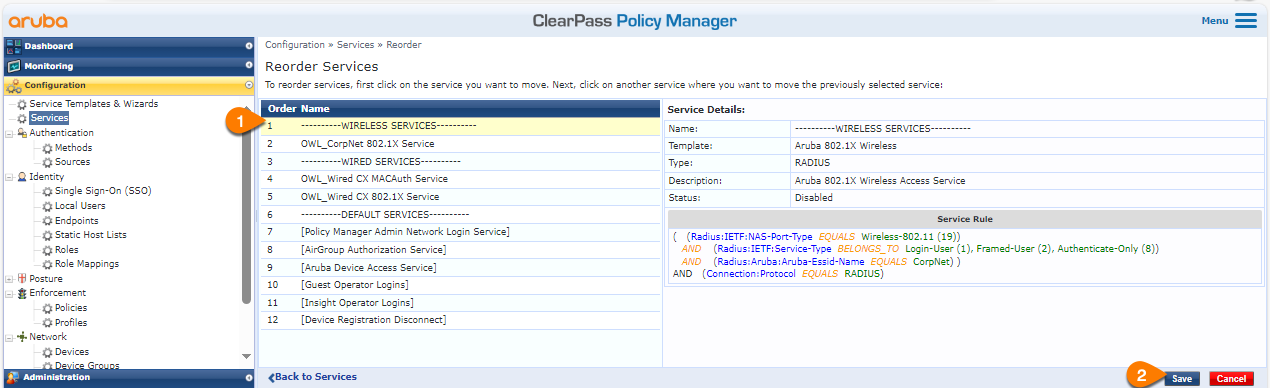The width and height of the screenshot is (1270, 388).
Task: Select the WIRED SERVICES separator row
Action: click(x=461, y=161)
